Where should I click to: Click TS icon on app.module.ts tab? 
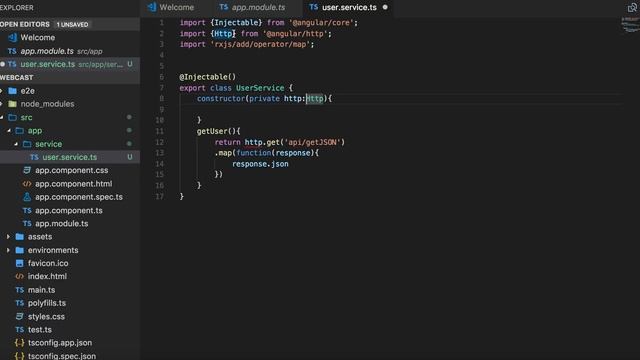pyautogui.click(x=224, y=7)
